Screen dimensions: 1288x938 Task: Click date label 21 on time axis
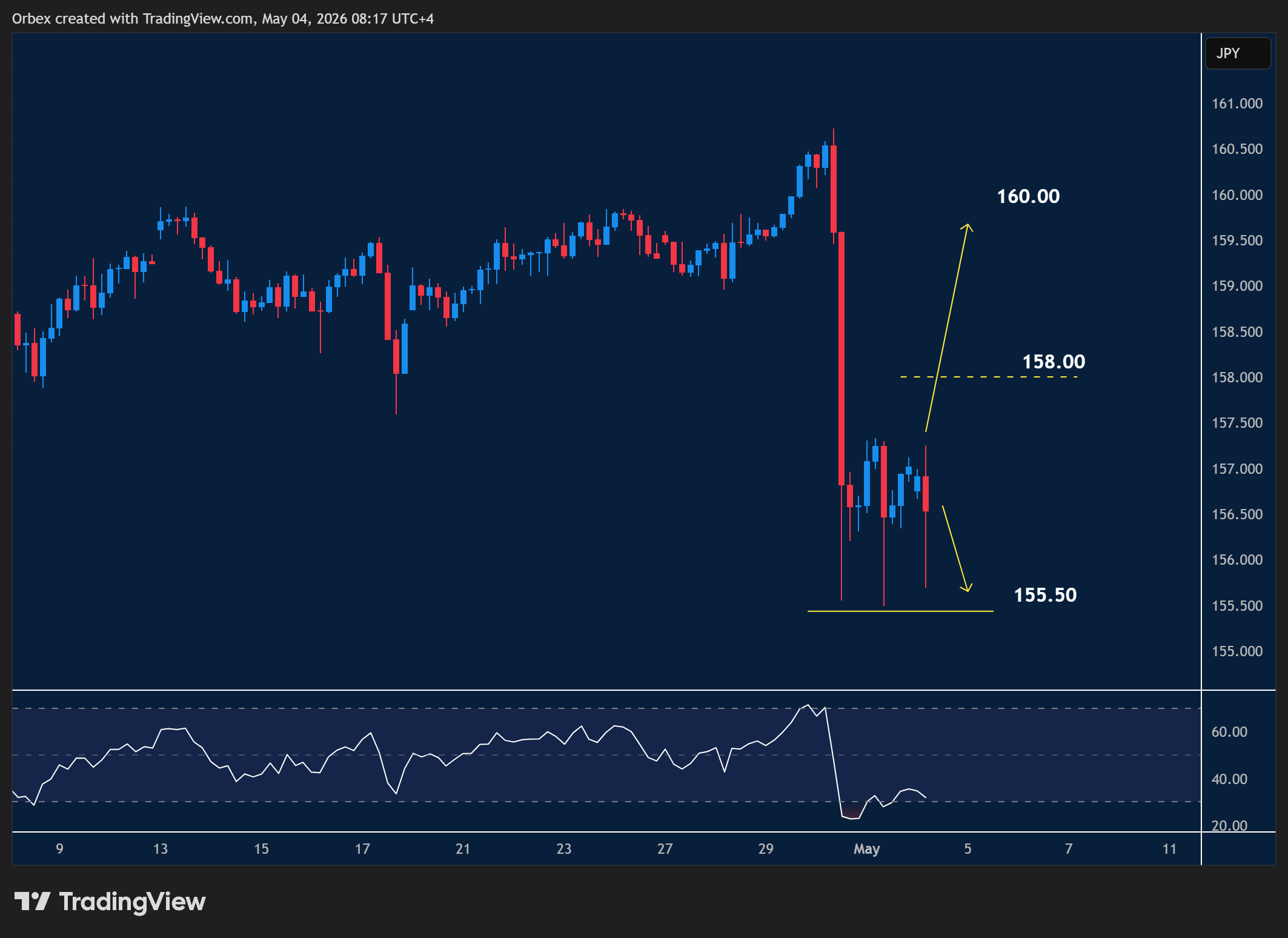tap(463, 849)
